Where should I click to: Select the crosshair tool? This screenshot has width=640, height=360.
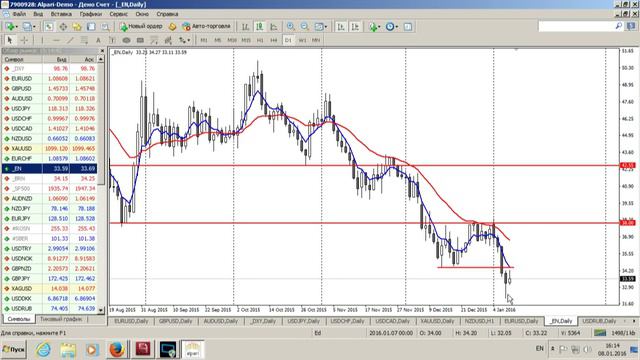[24, 40]
